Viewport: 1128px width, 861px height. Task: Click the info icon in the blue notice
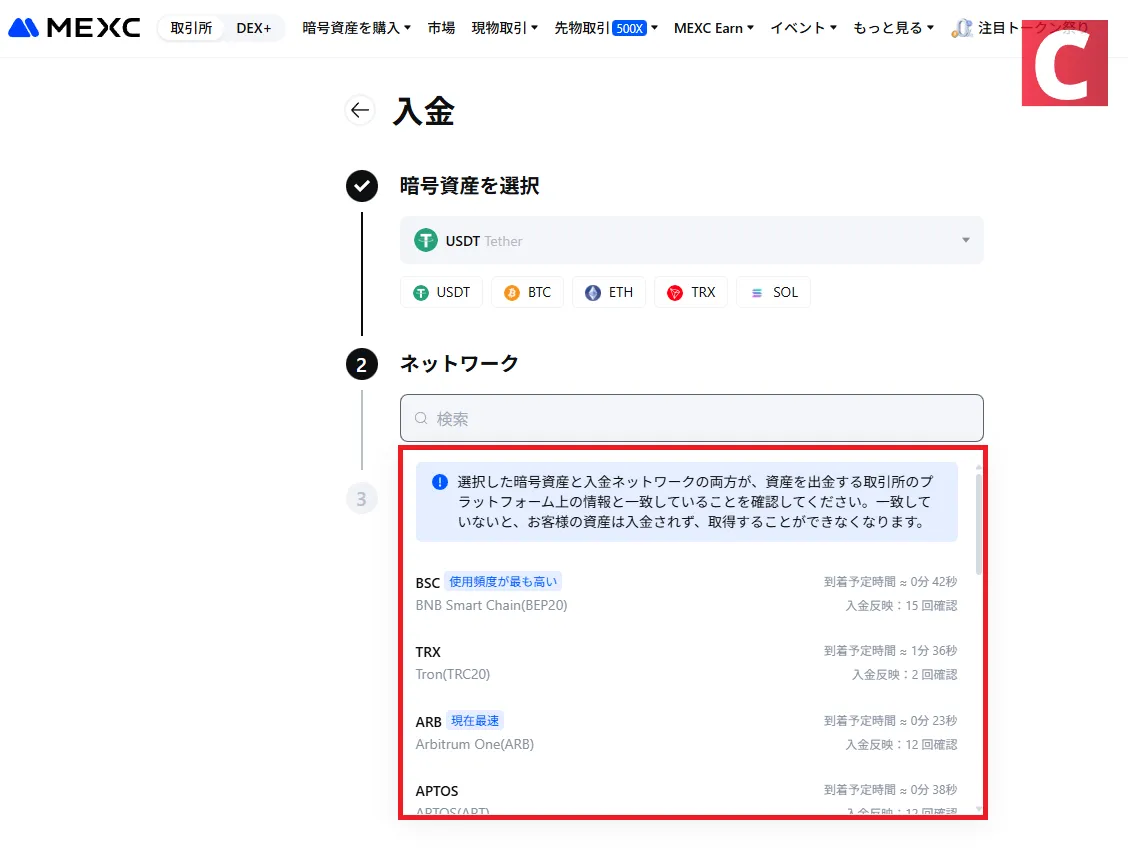coord(438,482)
